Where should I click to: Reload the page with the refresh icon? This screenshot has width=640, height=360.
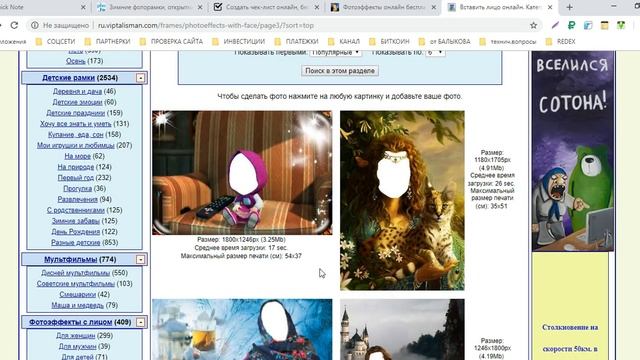(x=14, y=25)
